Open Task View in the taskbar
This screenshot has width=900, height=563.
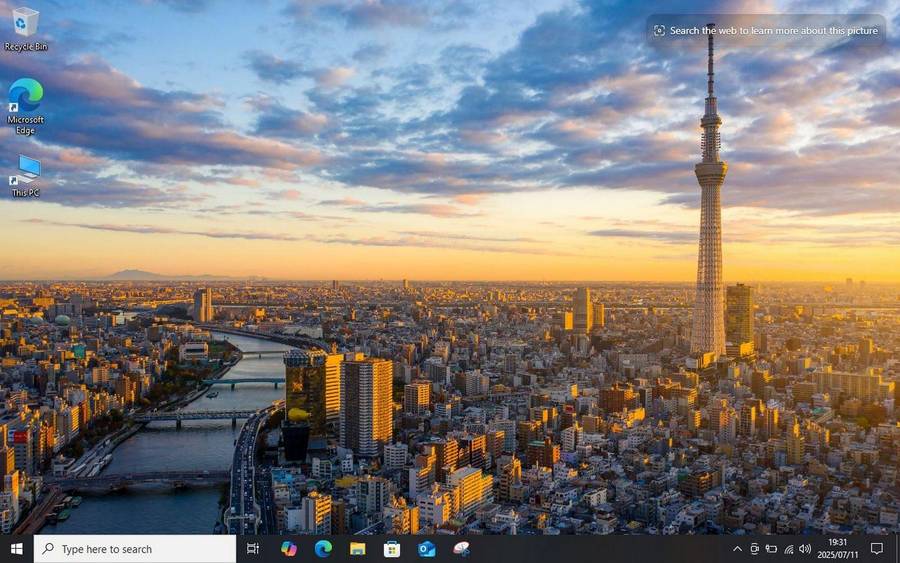click(253, 549)
